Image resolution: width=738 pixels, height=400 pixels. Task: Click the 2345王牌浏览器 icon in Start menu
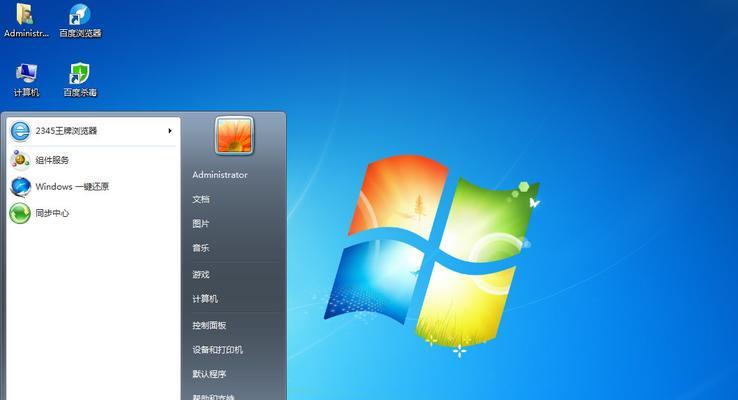20,131
